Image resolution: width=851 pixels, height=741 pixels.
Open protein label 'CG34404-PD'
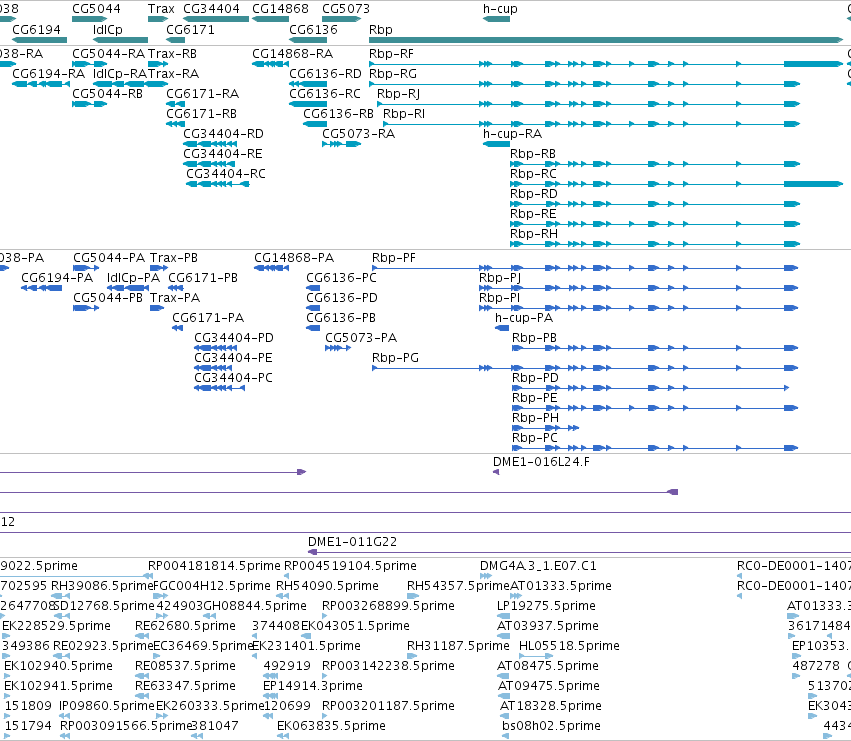pos(234,338)
